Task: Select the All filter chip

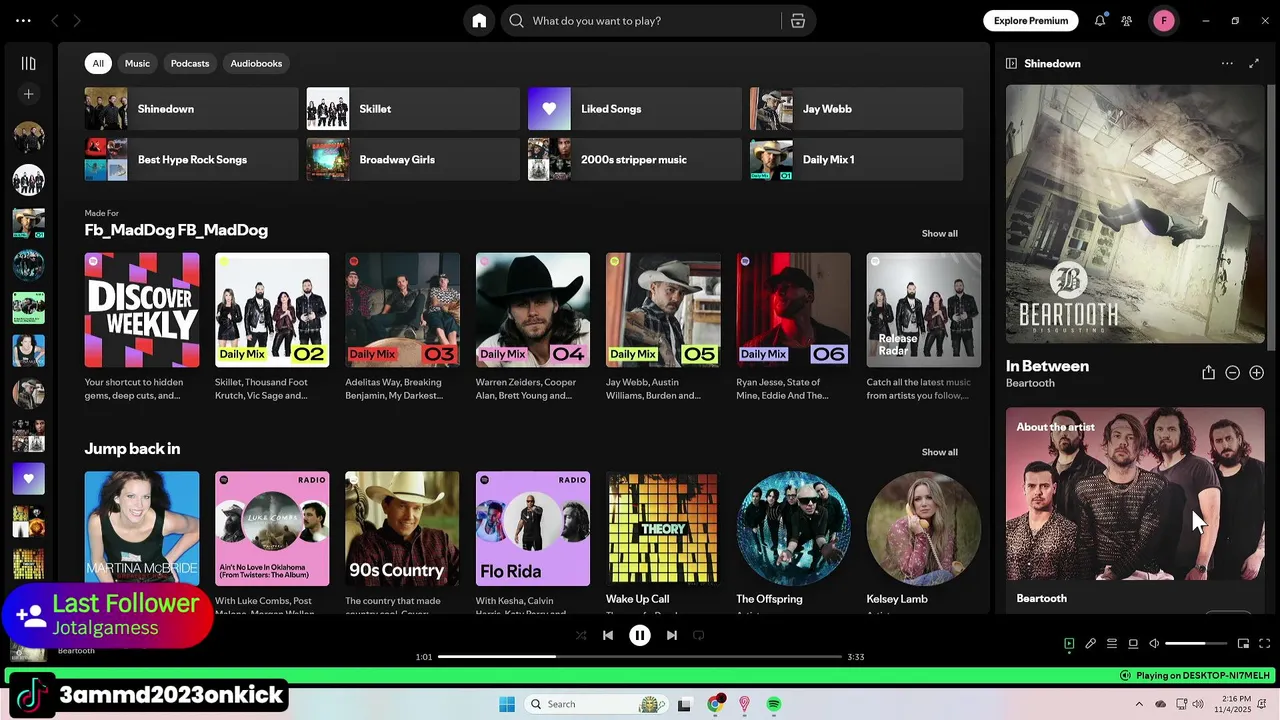Action: (98, 63)
